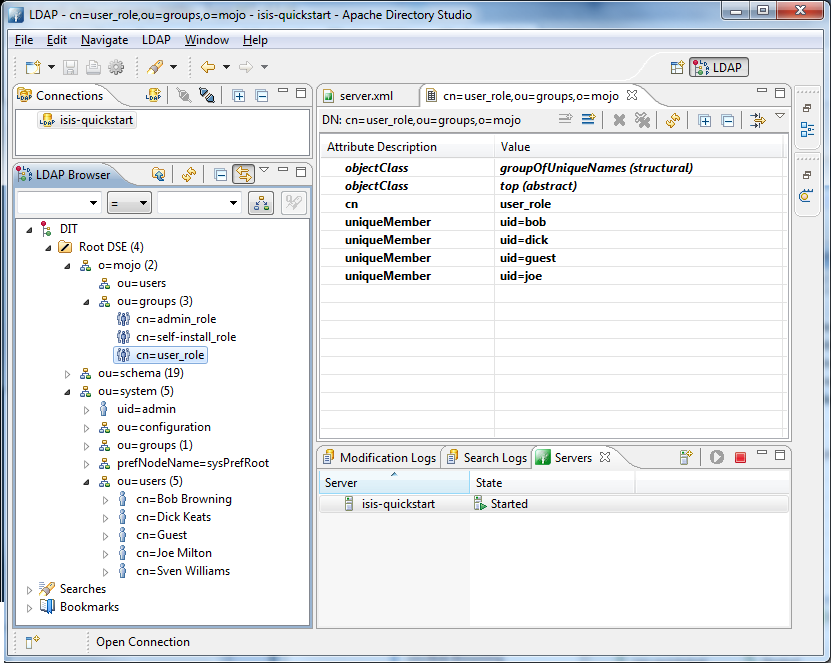Screen dimensions: 831x663
Task: Create a new server in Servers view
Action: (688, 457)
